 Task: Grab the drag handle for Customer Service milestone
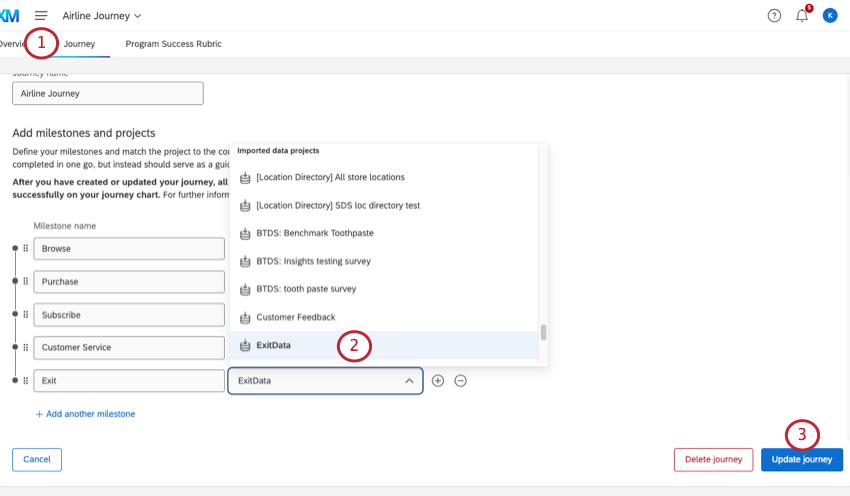coord(25,347)
